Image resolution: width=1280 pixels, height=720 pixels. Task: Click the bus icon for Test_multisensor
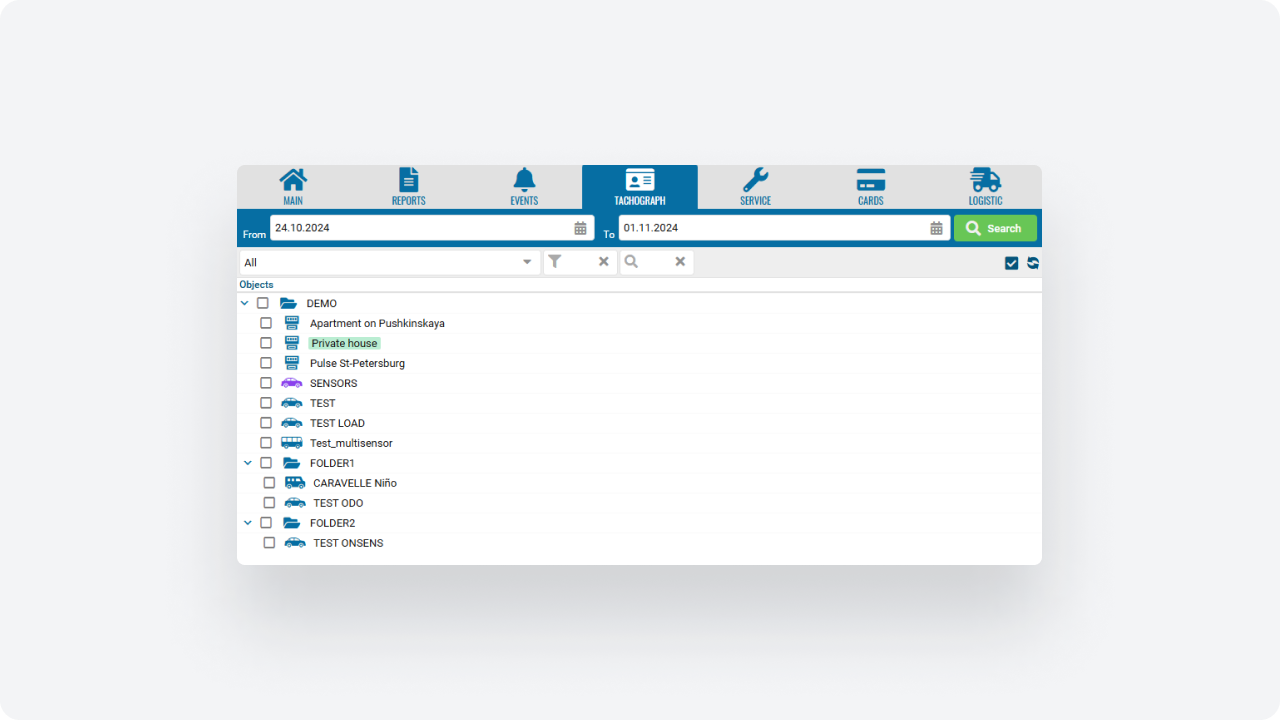click(x=292, y=443)
